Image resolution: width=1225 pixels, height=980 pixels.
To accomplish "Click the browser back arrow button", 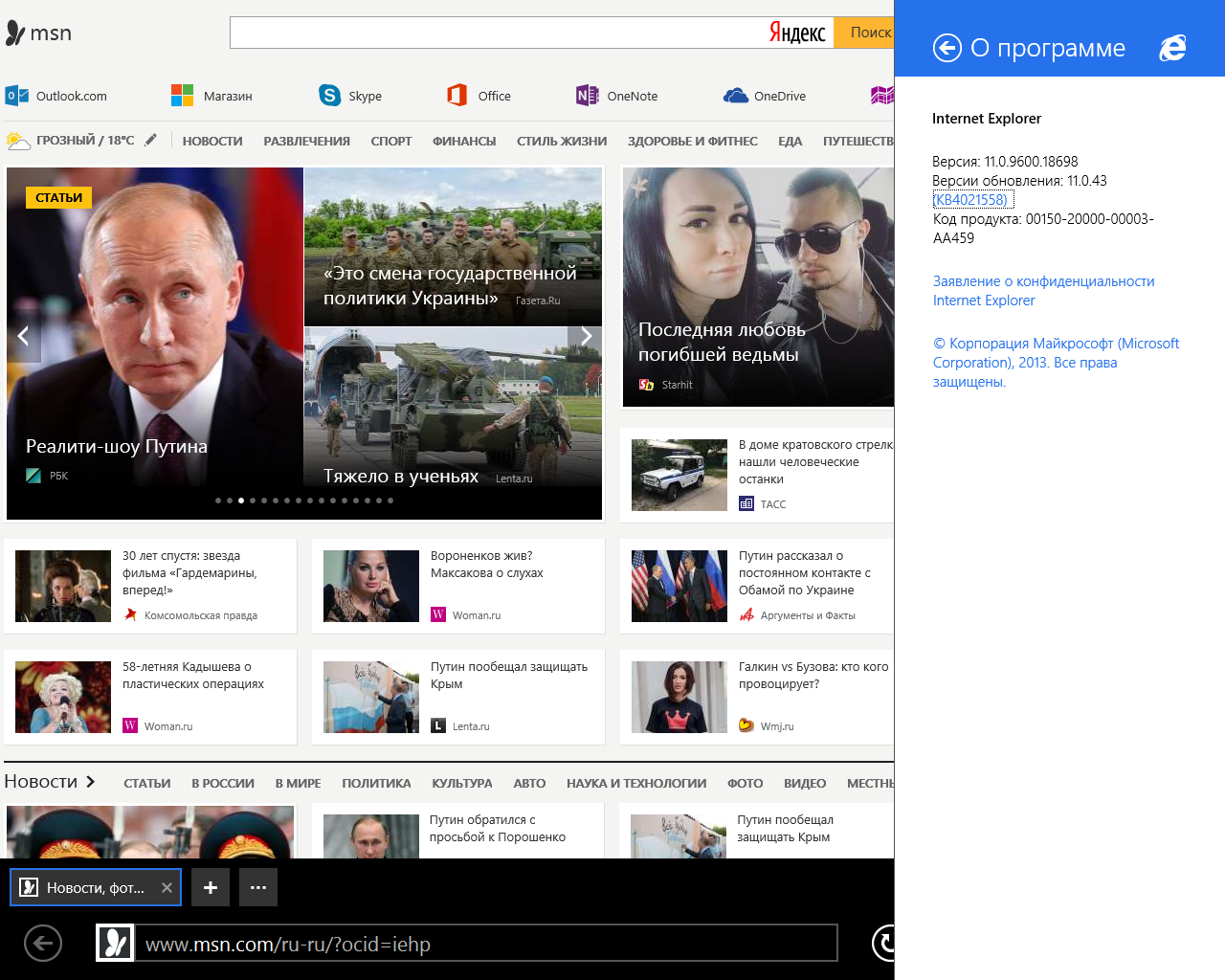I will point(43,944).
